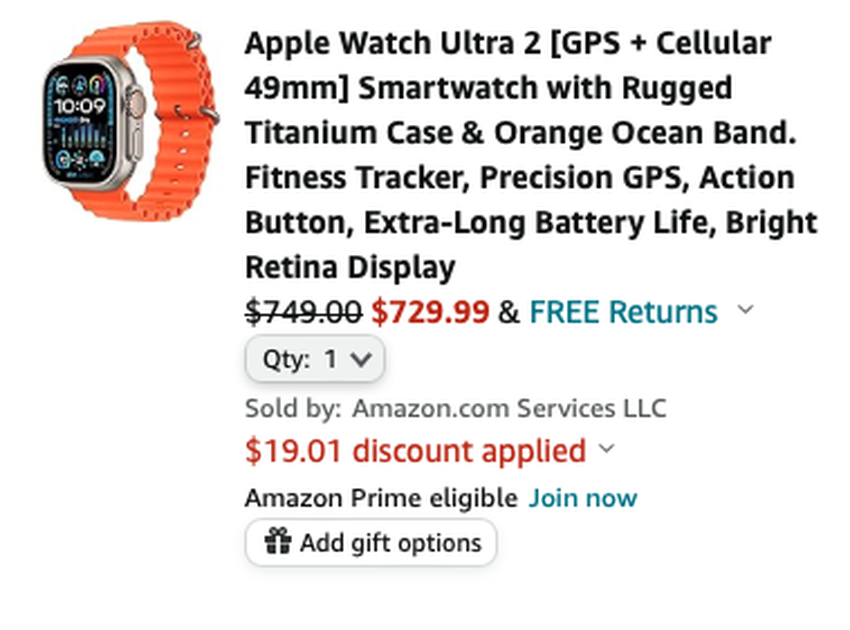The height and width of the screenshot is (630, 850).
Task: Expand the FREE Returns details chevron
Action: point(744,311)
